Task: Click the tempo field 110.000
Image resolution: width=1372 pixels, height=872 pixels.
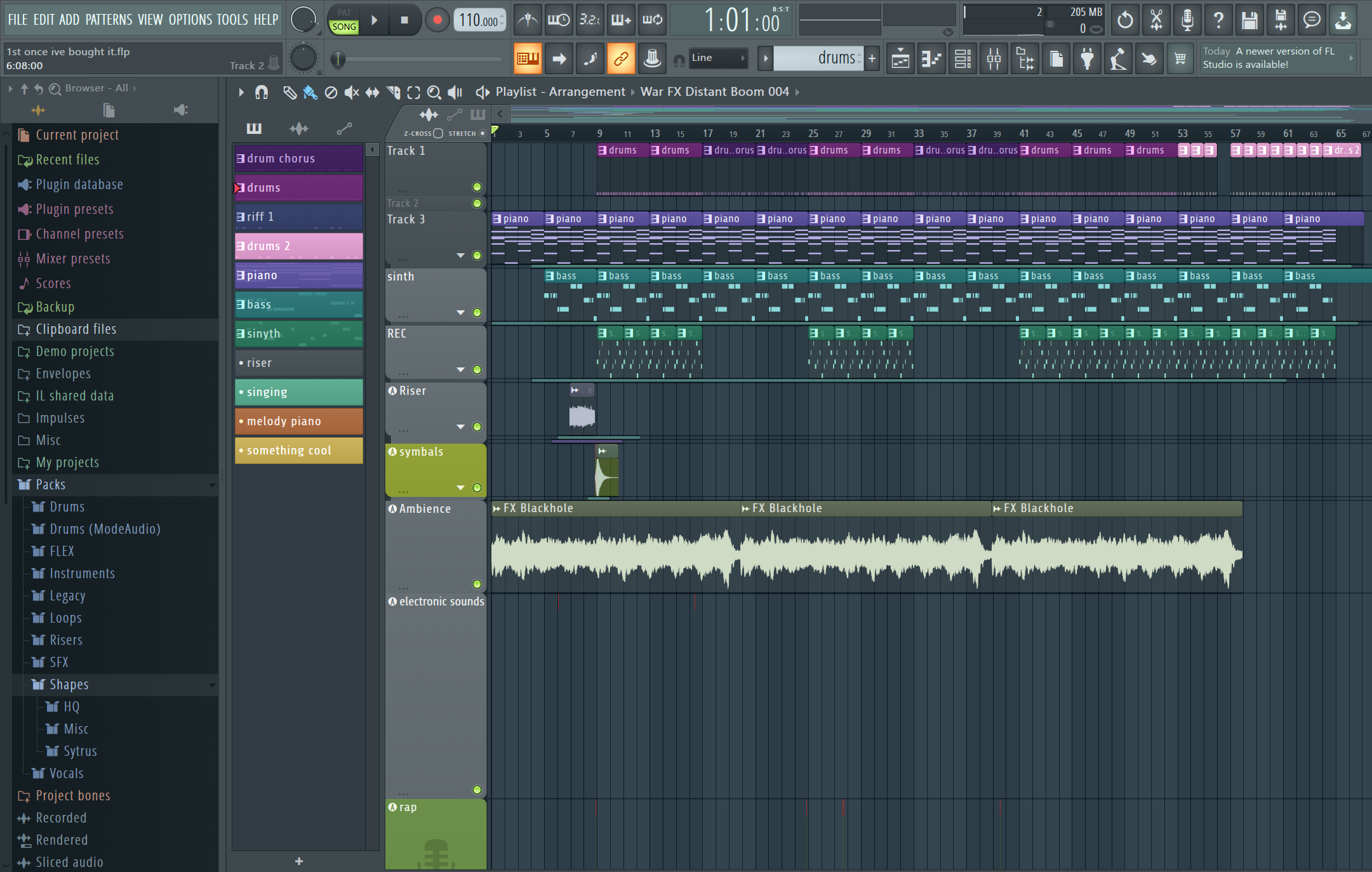Action: point(479,20)
